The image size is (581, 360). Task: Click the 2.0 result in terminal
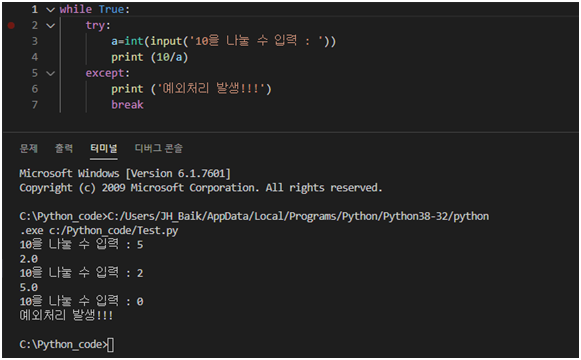[29, 259]
